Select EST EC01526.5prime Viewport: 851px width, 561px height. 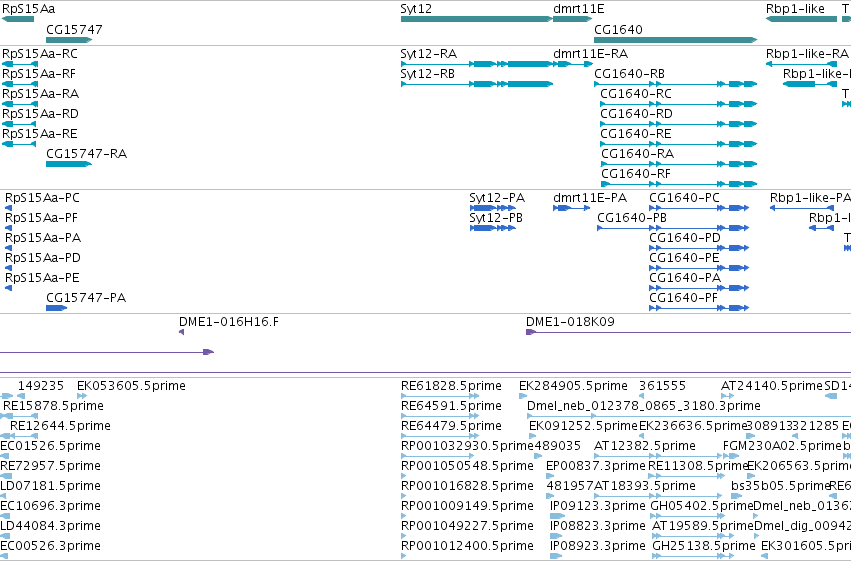click(50, 447)
